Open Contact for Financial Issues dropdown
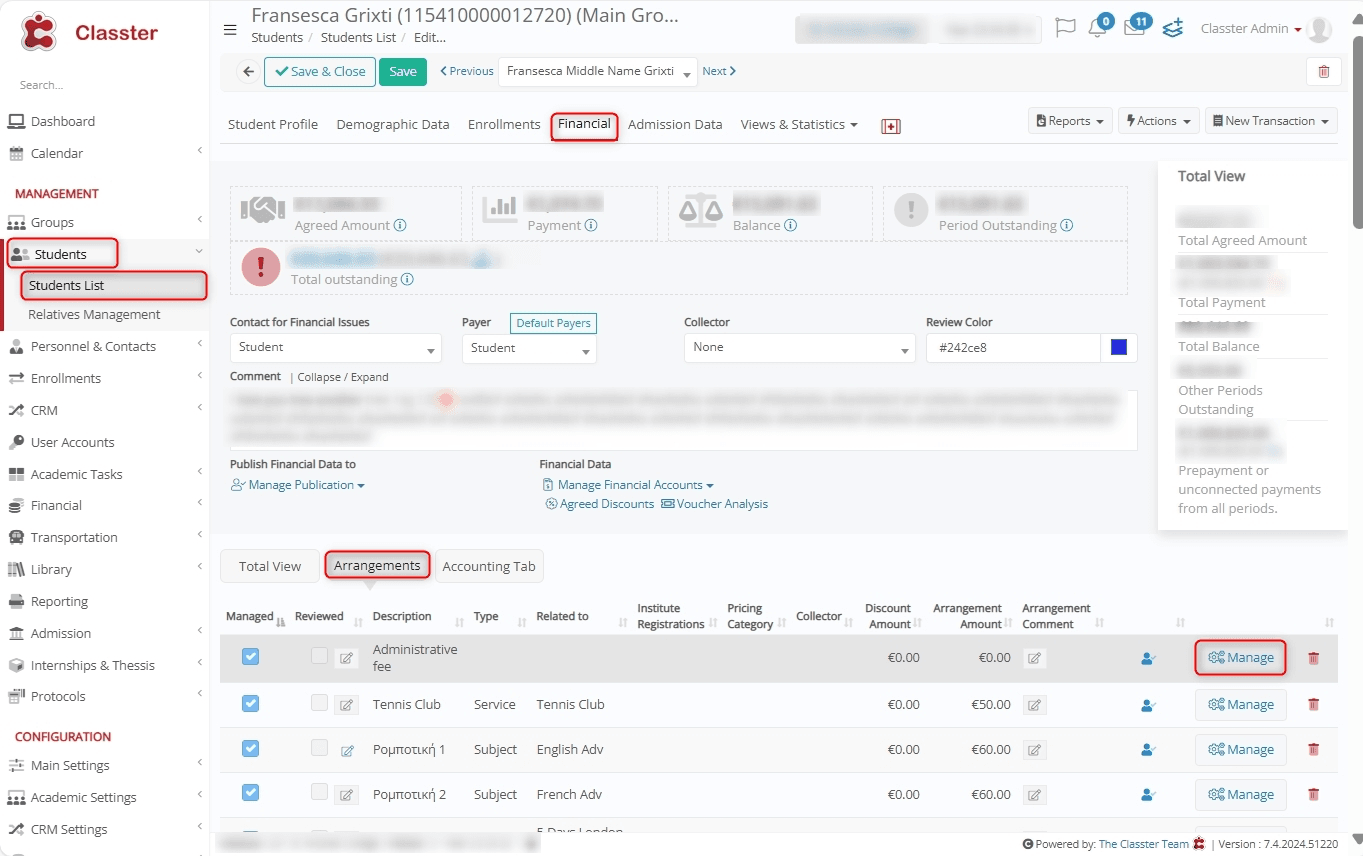This screenshot has width=1363, height=856. 336,348
